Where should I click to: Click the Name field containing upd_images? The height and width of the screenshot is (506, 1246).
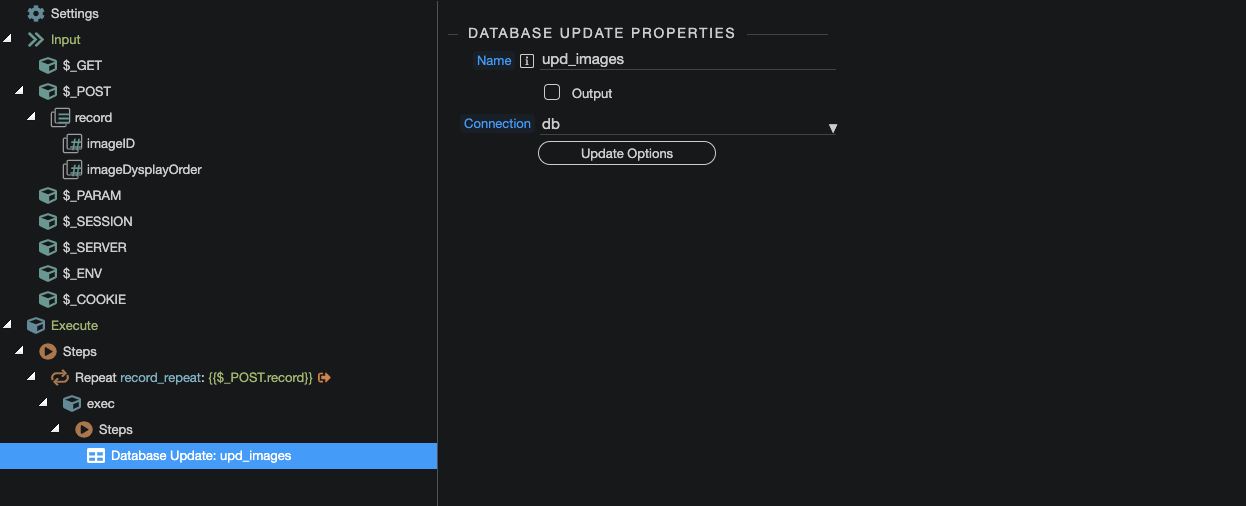(688, 60)
